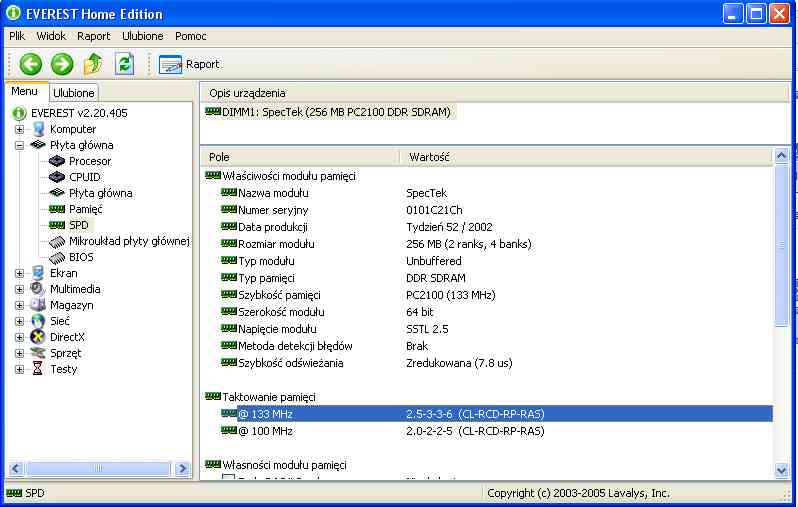Click the vertical scrollbar thumb in details
798x507 pixels.
(x=782, y=245)
